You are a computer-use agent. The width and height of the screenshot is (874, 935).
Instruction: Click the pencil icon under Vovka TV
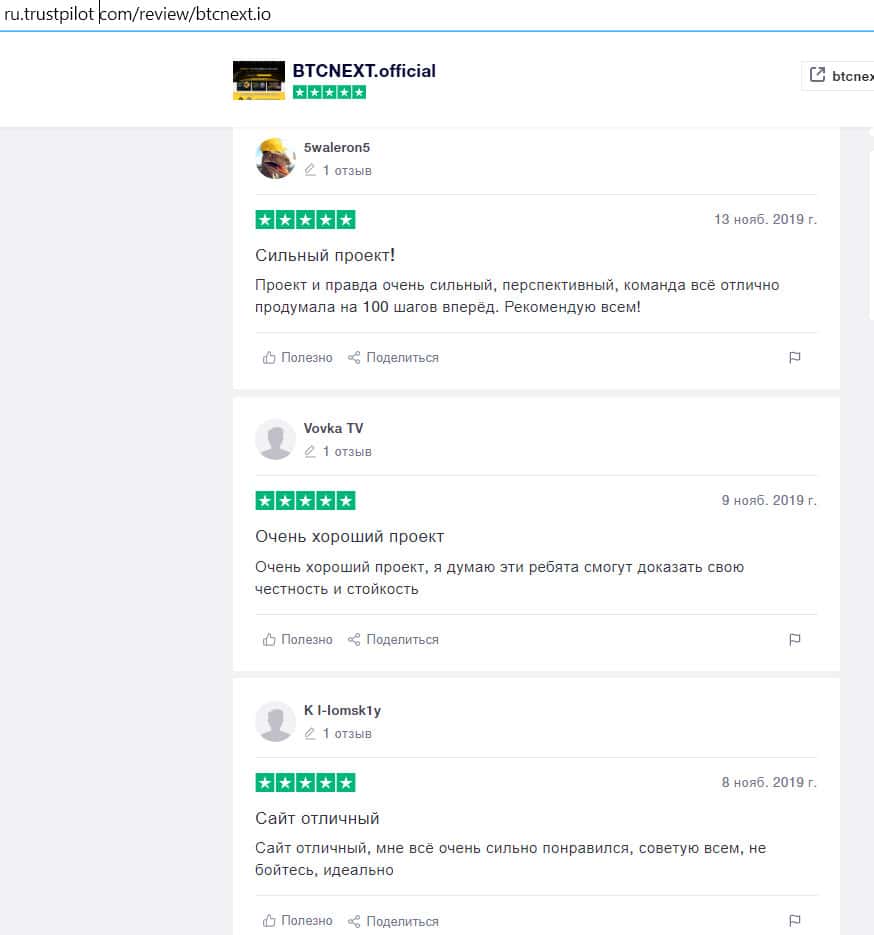click(310, 451)
